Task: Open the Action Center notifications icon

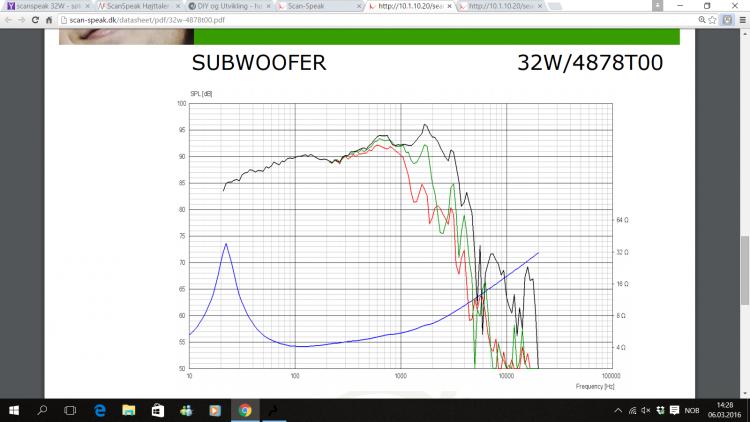Action: (x=674, y=411)
